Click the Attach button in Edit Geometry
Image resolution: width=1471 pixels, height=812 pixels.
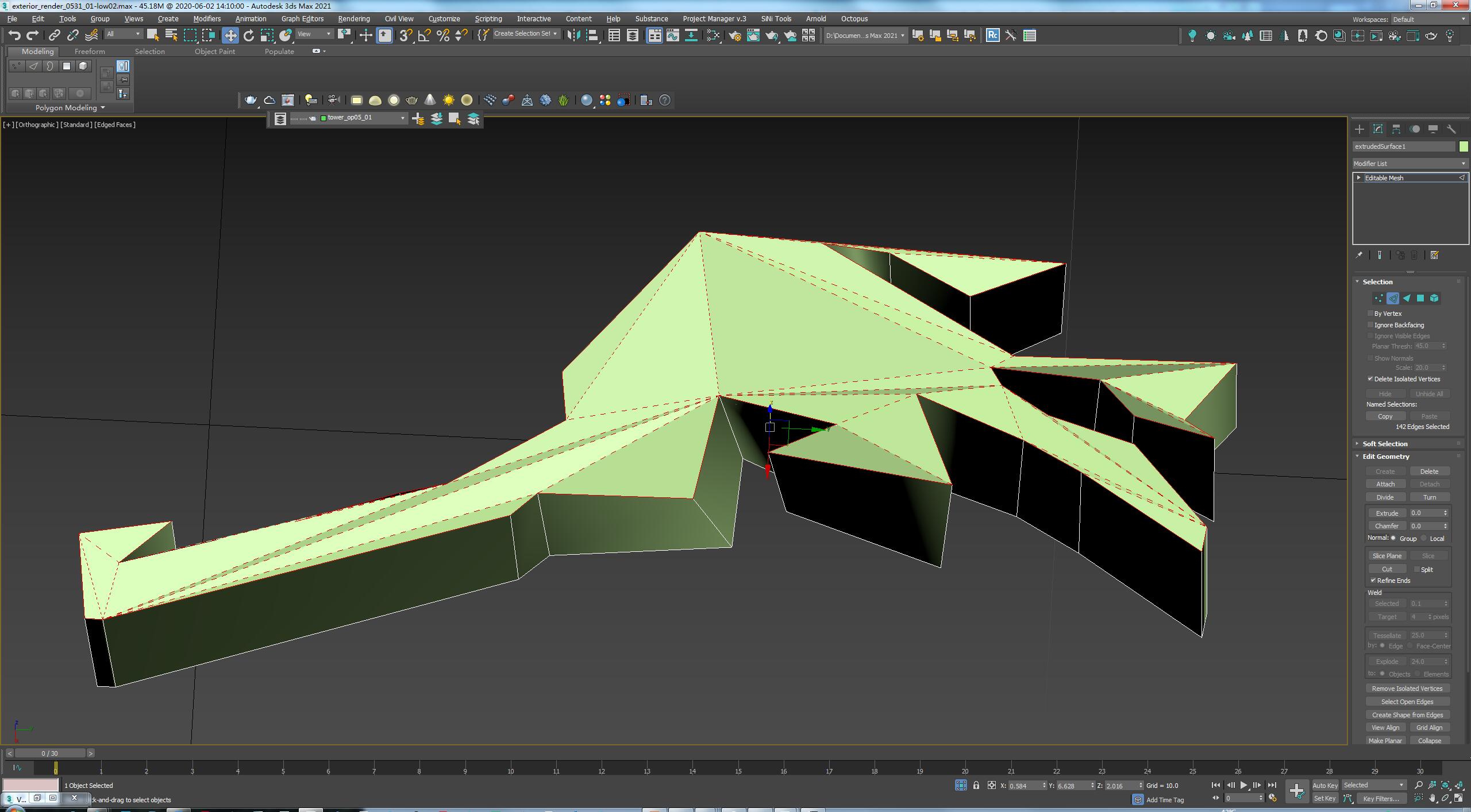1386,484
